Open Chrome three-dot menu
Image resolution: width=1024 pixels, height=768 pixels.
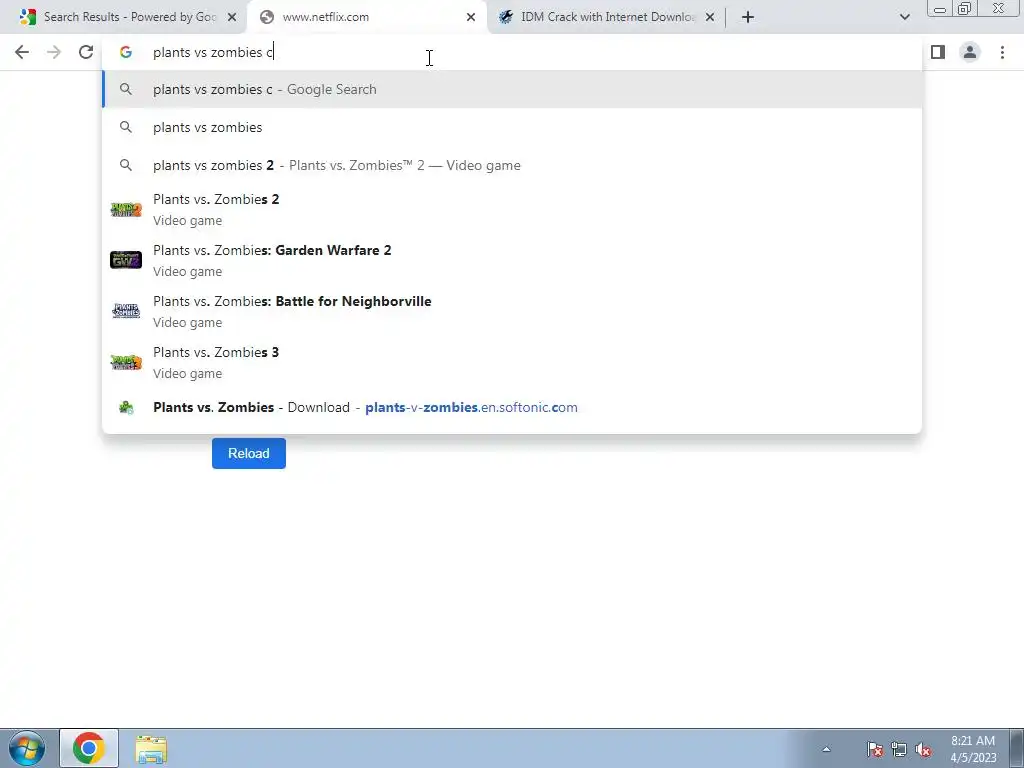[1002, 52]
